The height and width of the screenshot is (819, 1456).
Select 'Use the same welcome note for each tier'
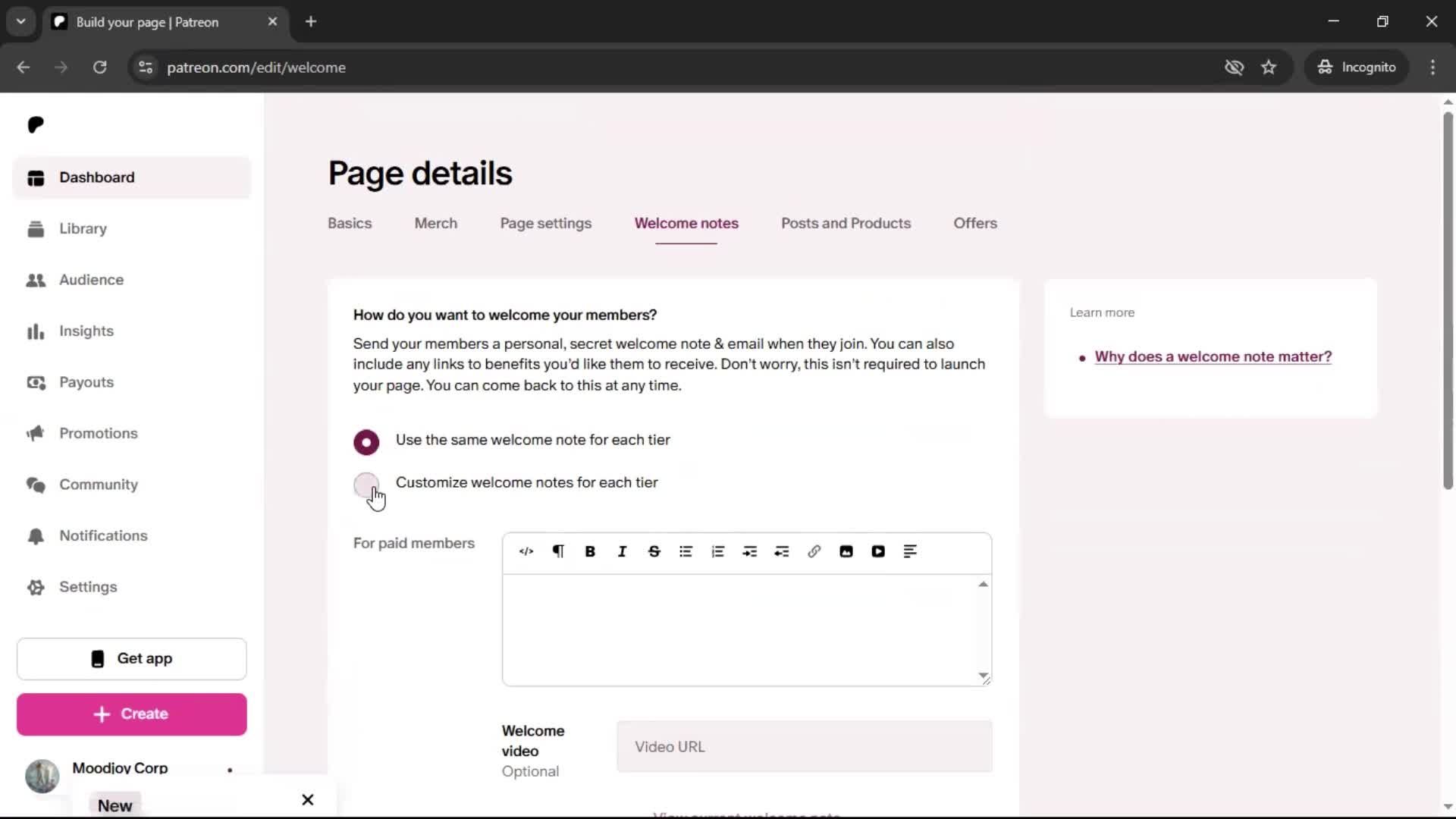click(x=366, y=442)
